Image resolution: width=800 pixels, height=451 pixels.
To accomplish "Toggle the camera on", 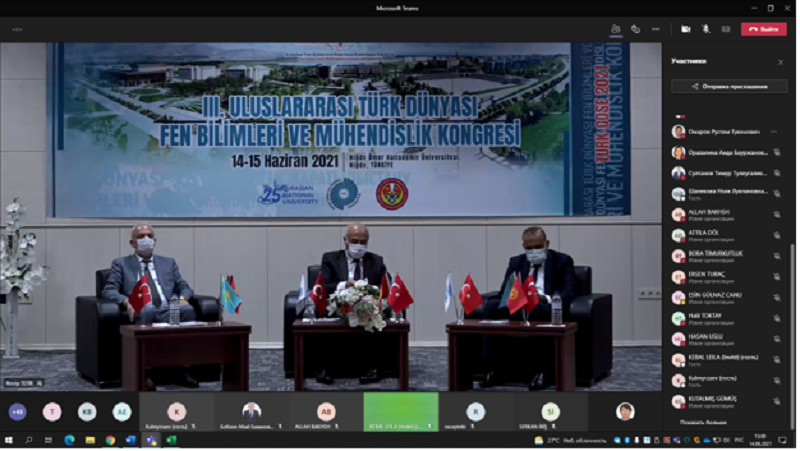I will [686, 29].
